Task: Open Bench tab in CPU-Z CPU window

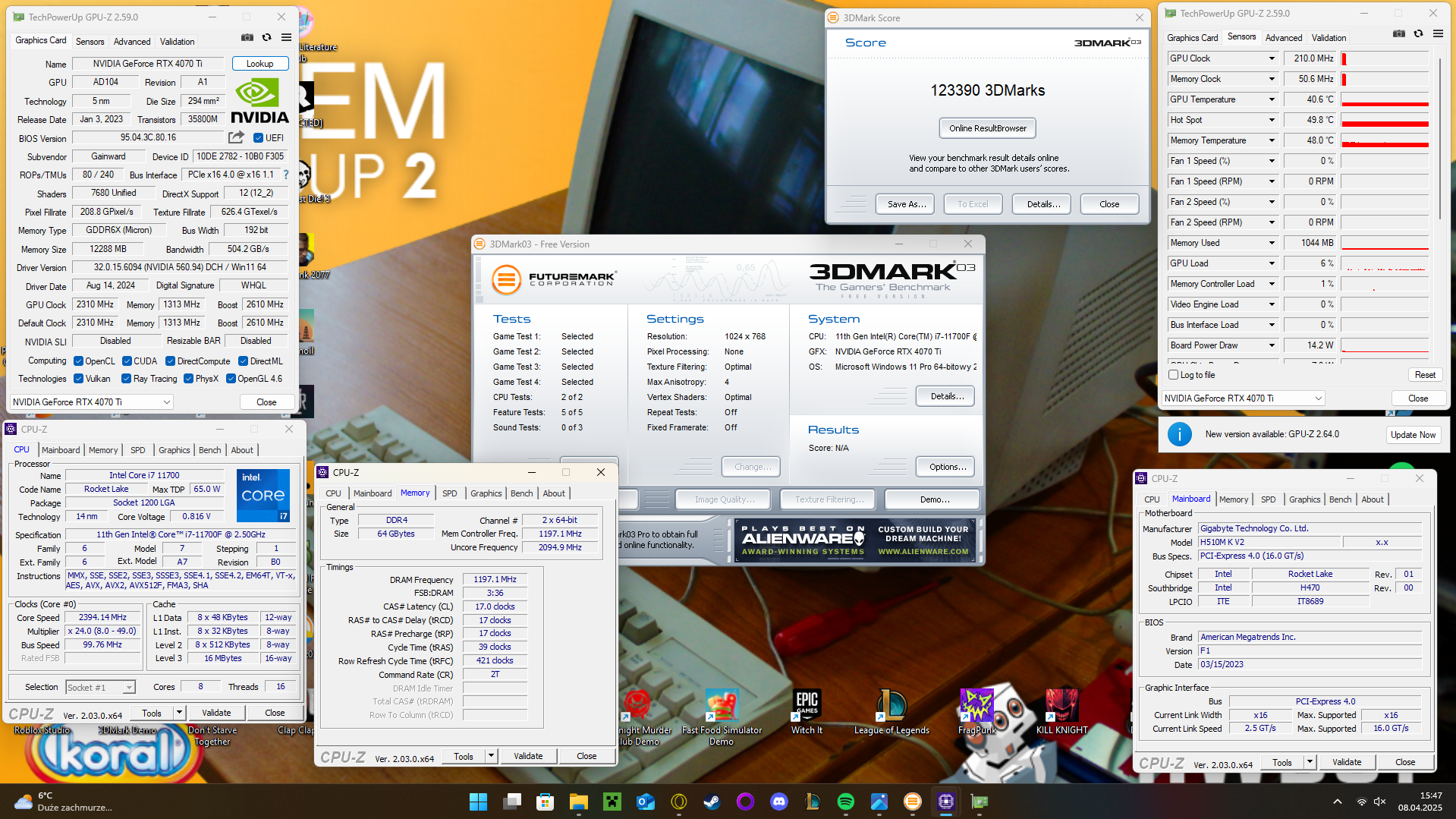Action: [x=210, y=450]
